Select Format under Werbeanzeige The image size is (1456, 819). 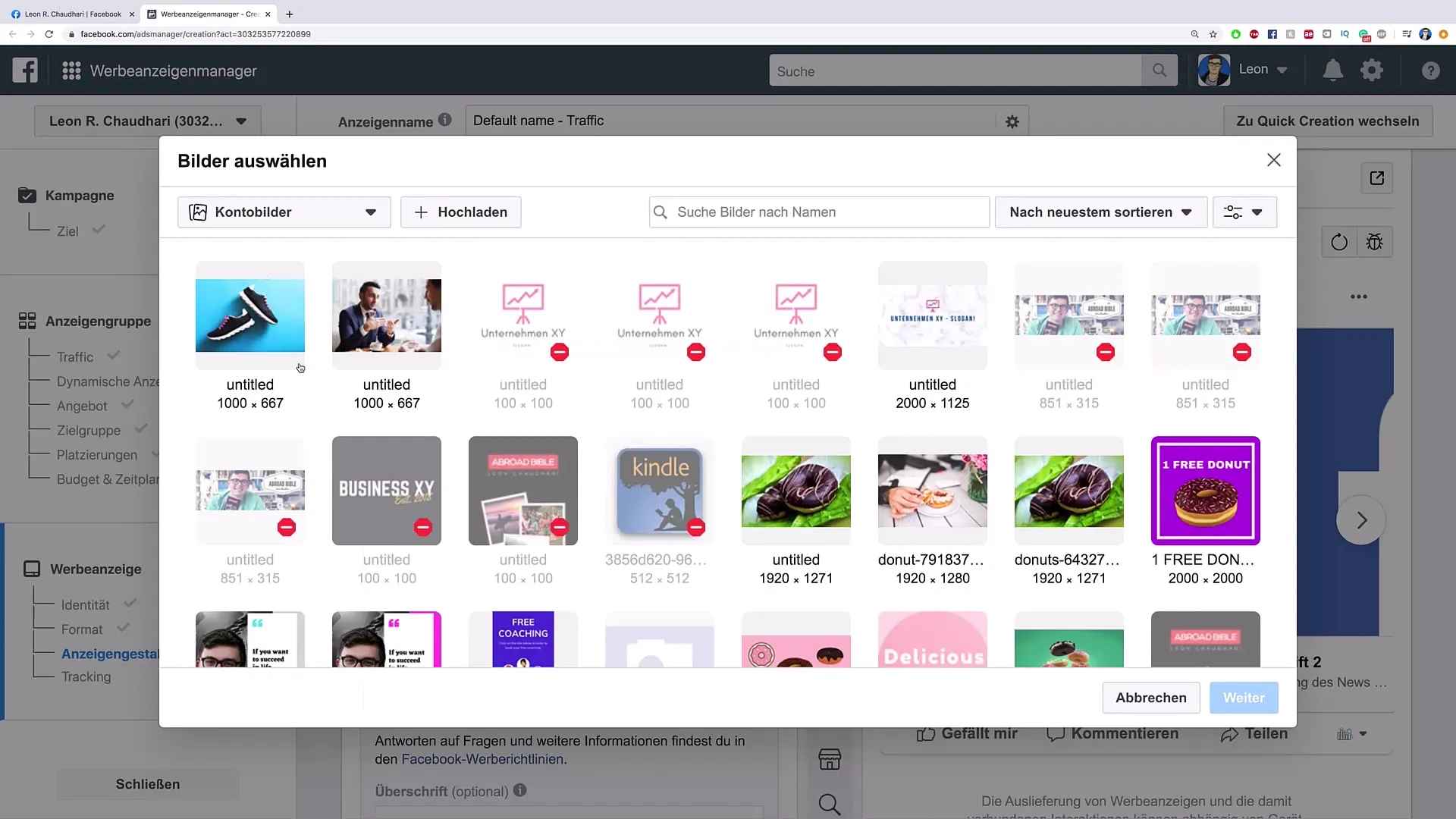(x=82, y=629)
